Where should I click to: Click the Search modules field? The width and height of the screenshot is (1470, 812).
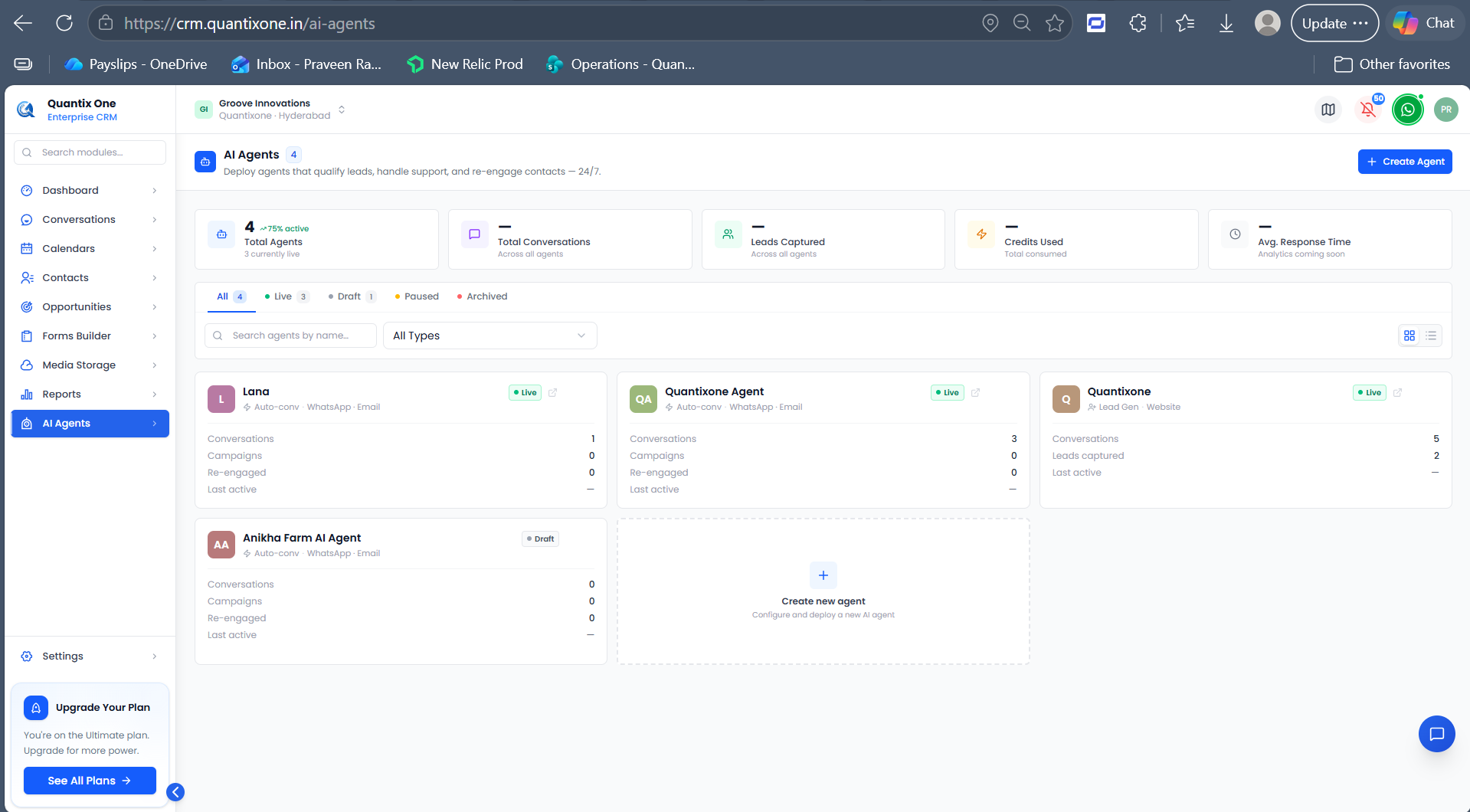coord(90,152)
